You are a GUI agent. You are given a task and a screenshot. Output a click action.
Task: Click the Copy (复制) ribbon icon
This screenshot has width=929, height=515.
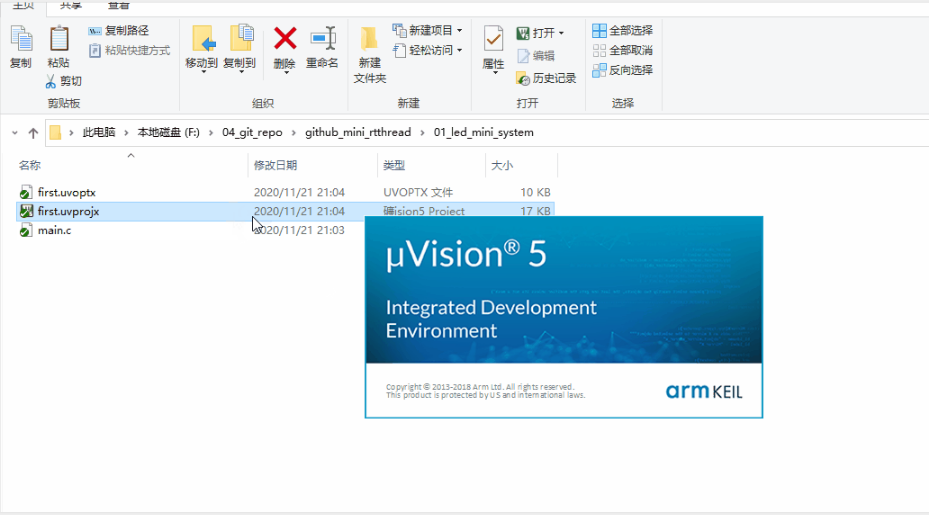(x=21, y=47)
